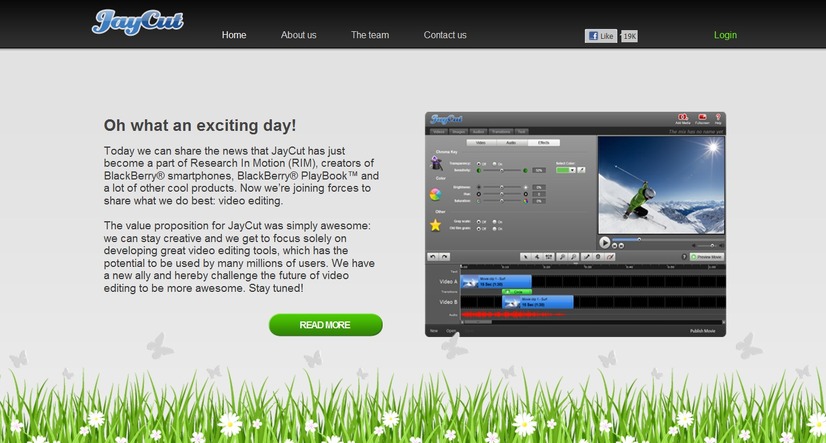
Task: Click the Login link
Action: [725, 35]
